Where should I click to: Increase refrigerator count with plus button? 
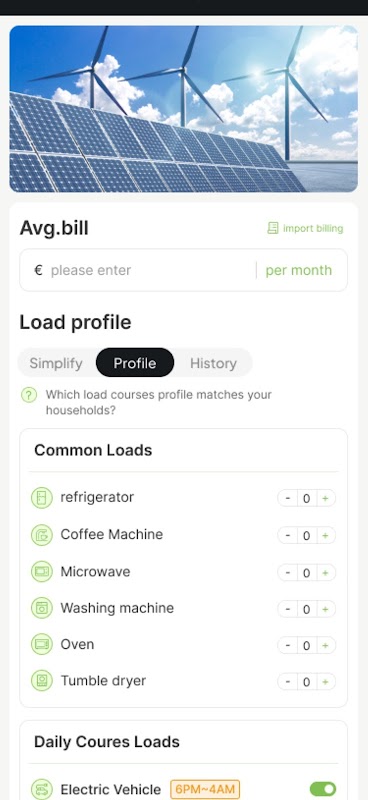[x=325, y=498]
